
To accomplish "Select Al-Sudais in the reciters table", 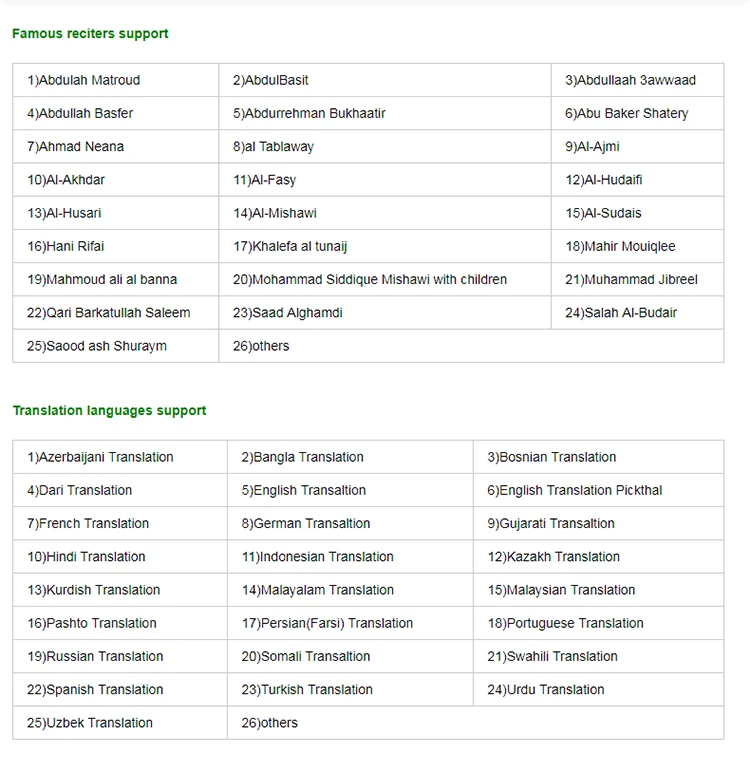I will click(x=637, y=213).
